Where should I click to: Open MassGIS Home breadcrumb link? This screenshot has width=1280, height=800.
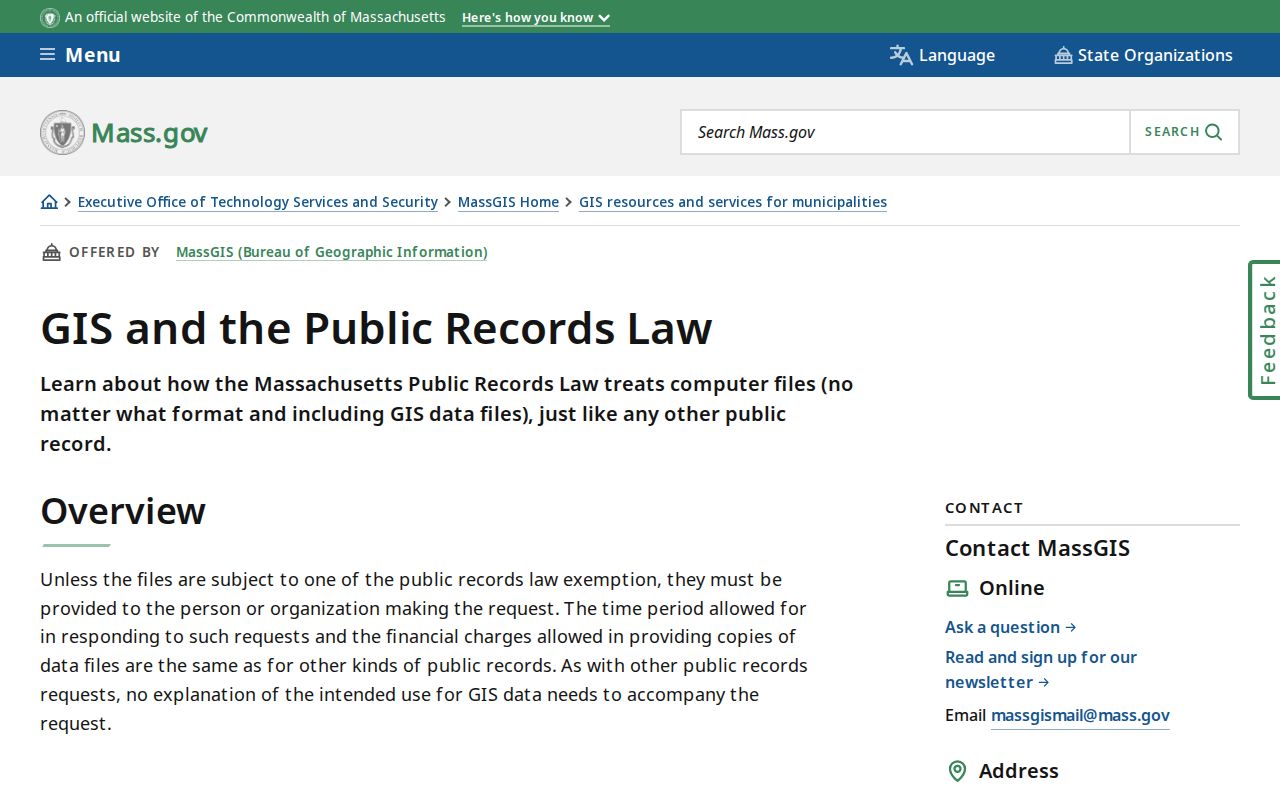click(x=508, y=202)
